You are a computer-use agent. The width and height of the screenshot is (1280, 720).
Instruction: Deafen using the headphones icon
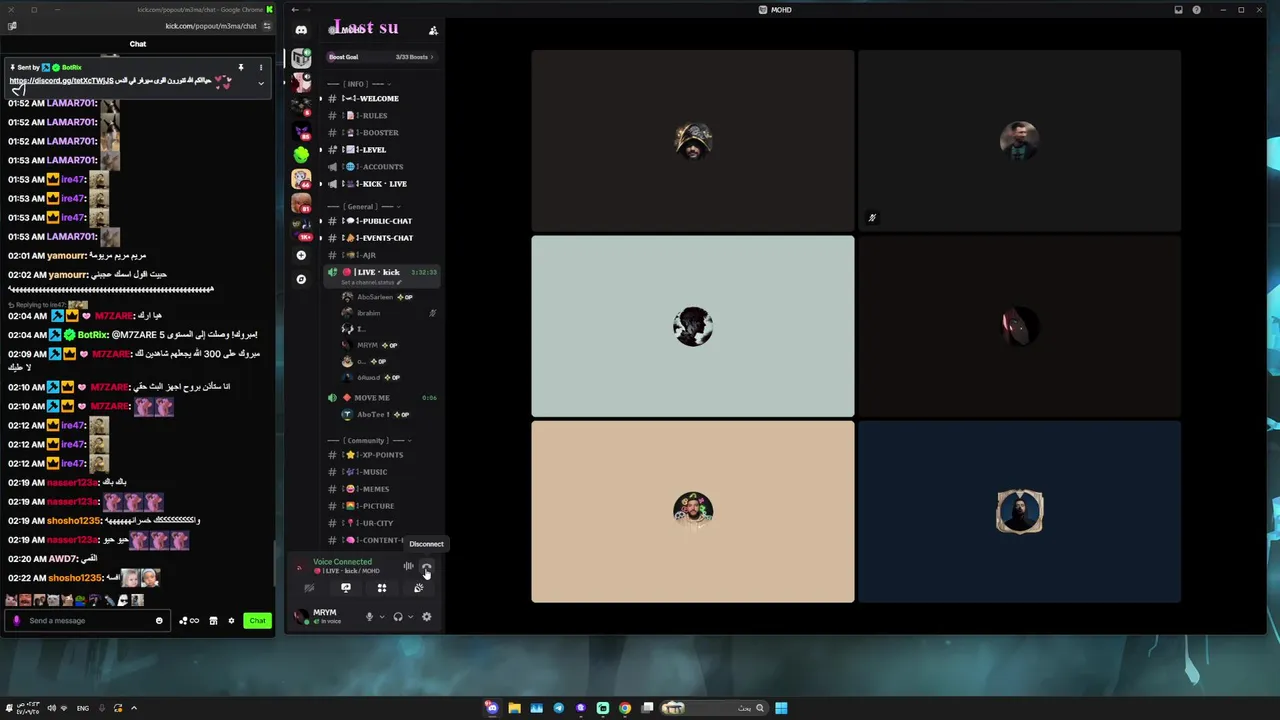[398, 616]
